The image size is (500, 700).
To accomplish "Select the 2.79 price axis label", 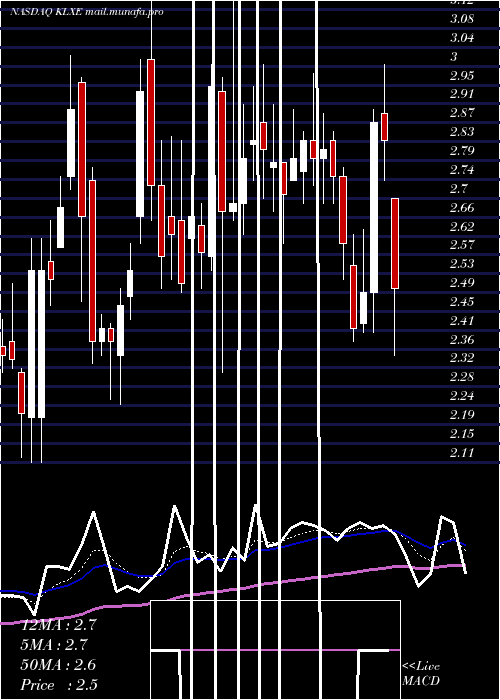I will tap(462, 151).
